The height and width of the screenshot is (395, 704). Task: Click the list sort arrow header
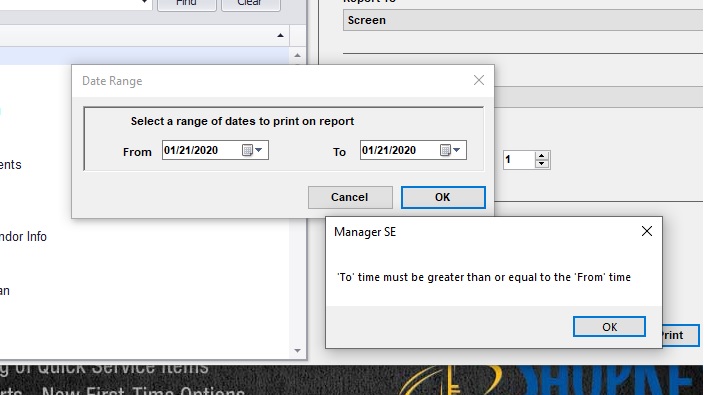[280, 35]
